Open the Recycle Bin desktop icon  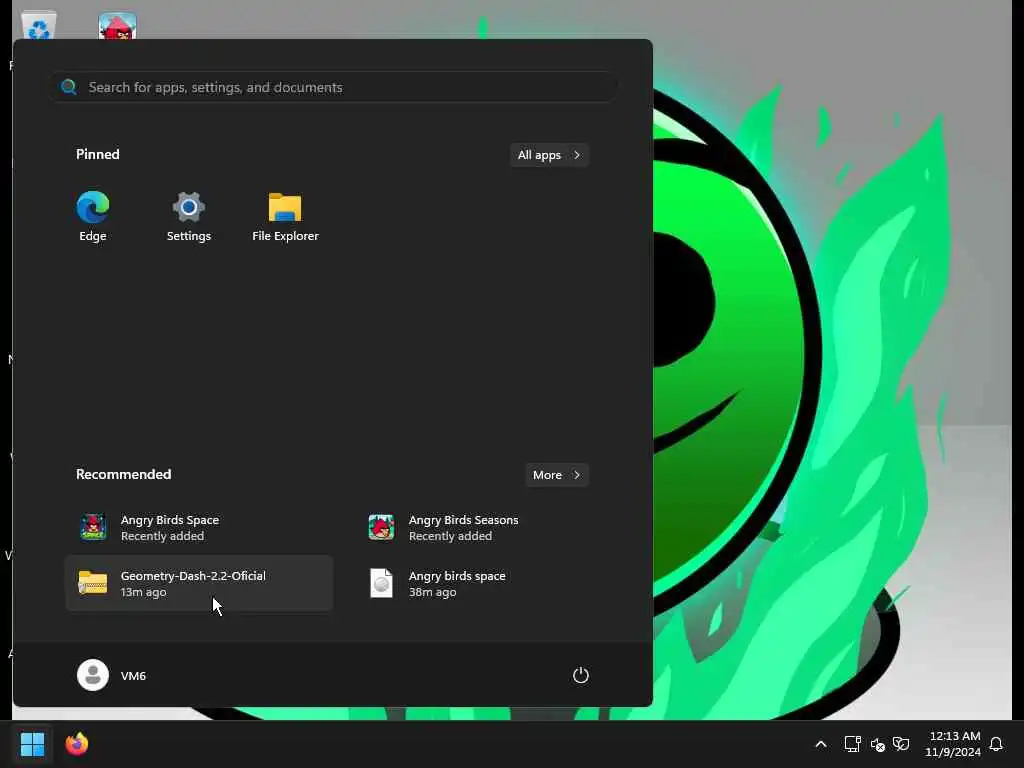[x=39, y=25]
